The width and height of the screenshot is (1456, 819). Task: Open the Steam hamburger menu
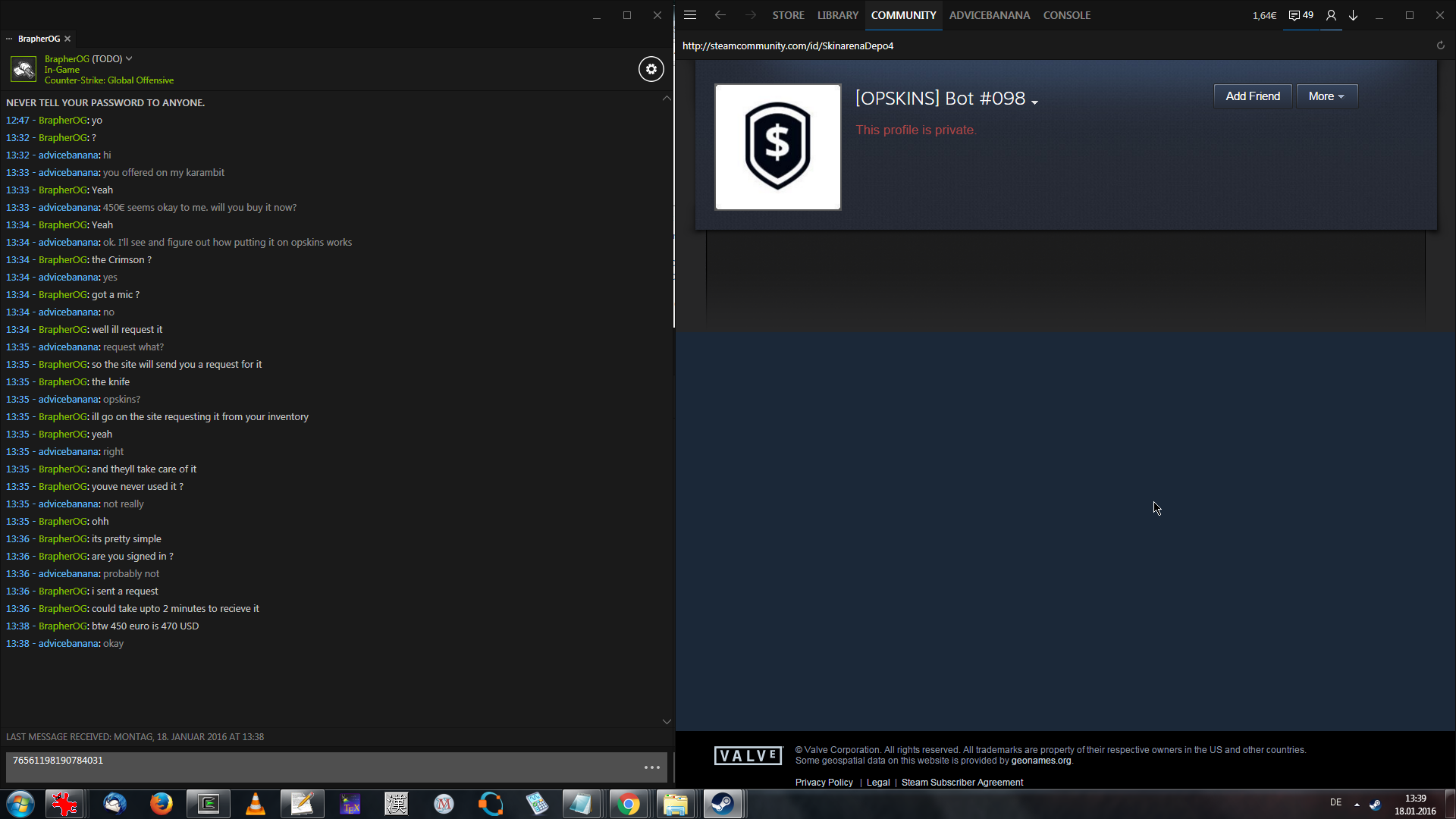pyautogui.click(x=689, y=15)
